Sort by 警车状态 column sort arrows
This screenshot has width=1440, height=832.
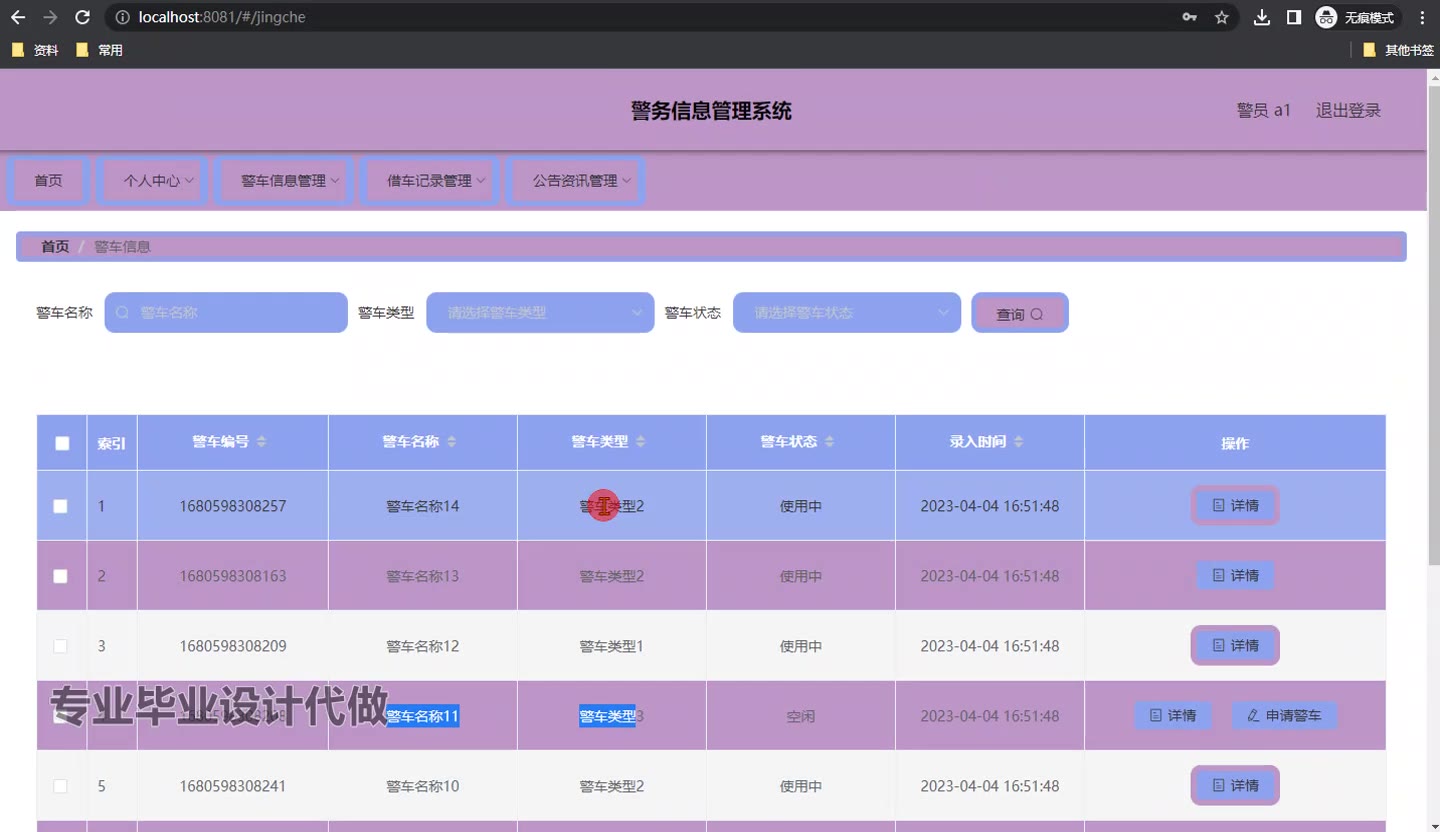830,442
